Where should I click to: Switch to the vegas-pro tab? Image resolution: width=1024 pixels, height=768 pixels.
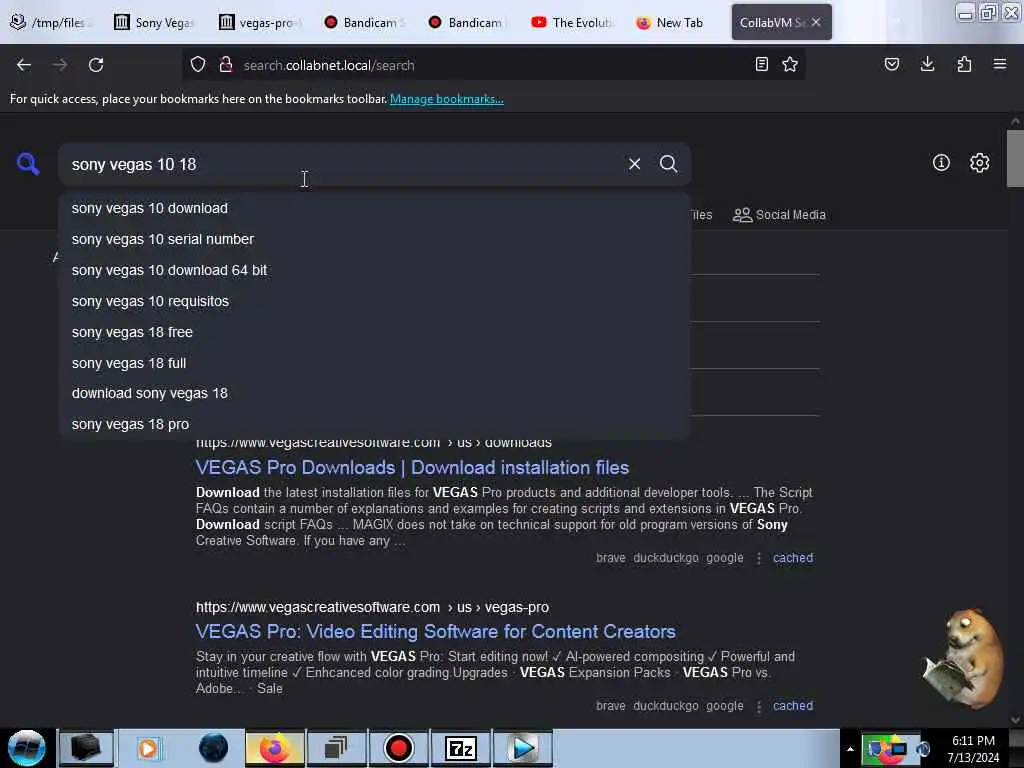pos(261,22)
